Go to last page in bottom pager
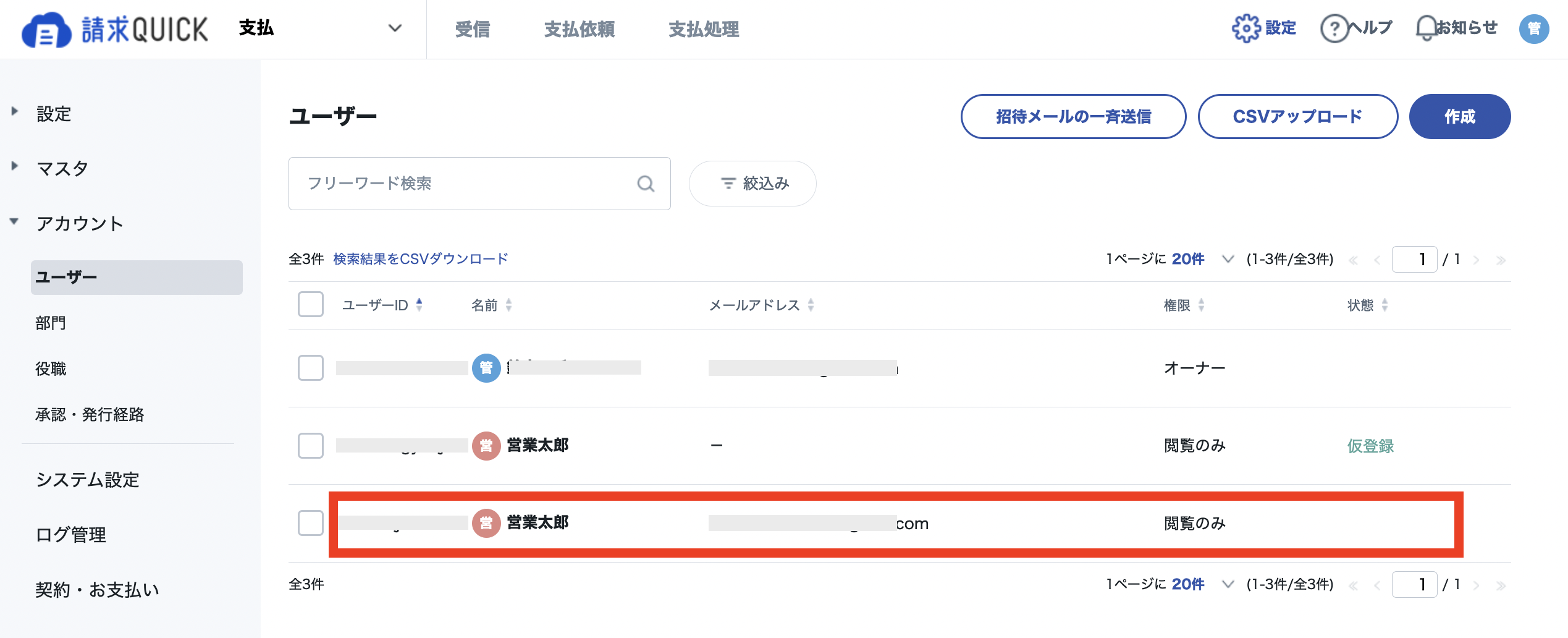 pos(1501,585)
